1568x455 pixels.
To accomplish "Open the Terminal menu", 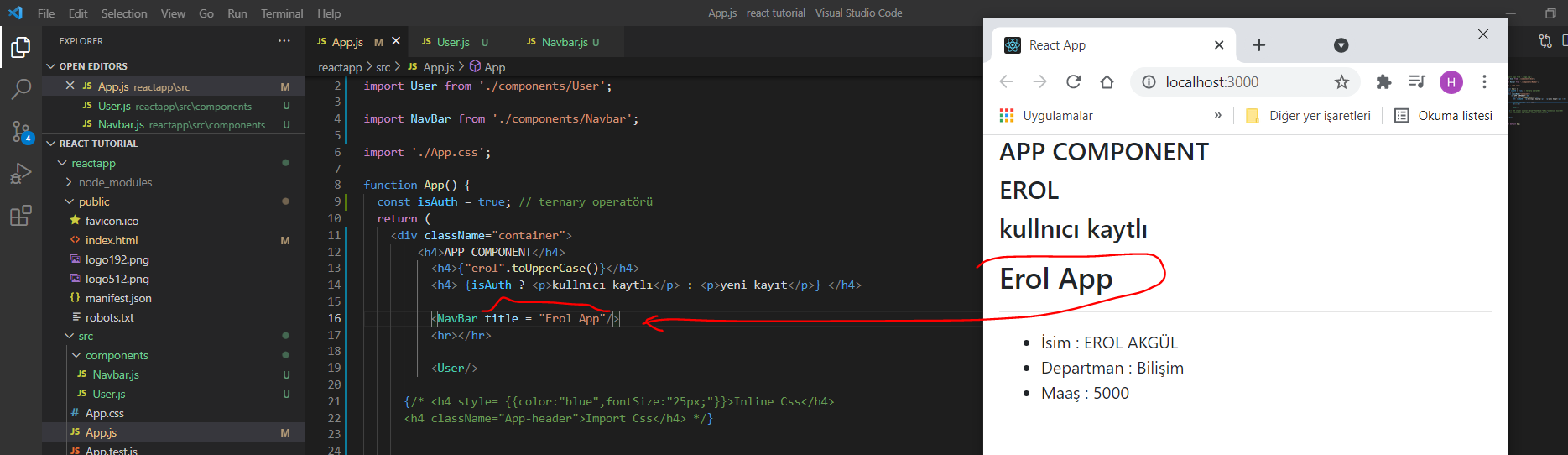I will (282, 13).
